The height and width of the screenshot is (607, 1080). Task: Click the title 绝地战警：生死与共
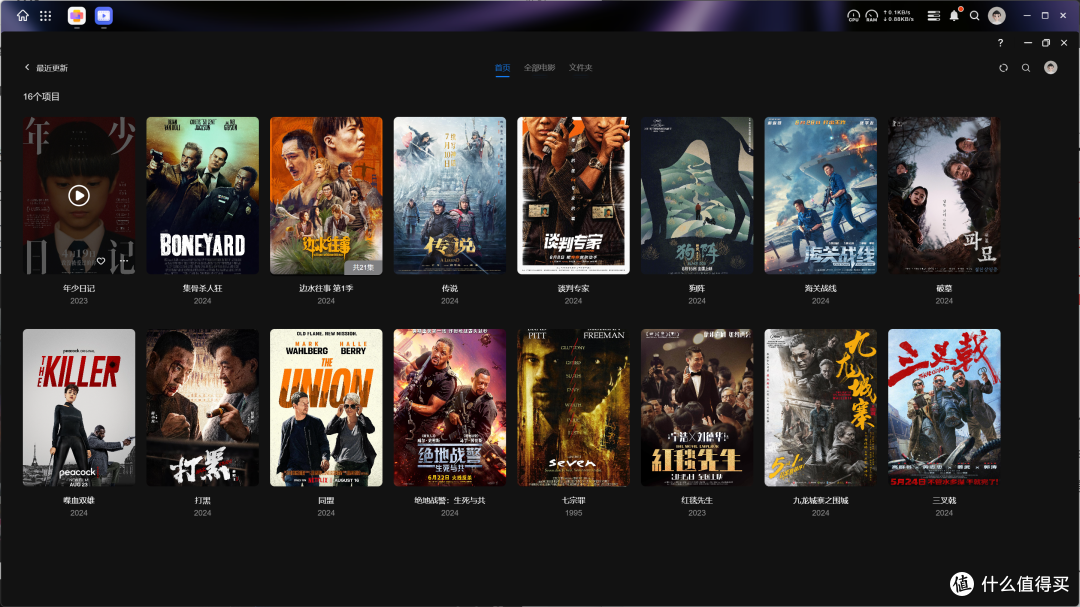pos(450,501)
